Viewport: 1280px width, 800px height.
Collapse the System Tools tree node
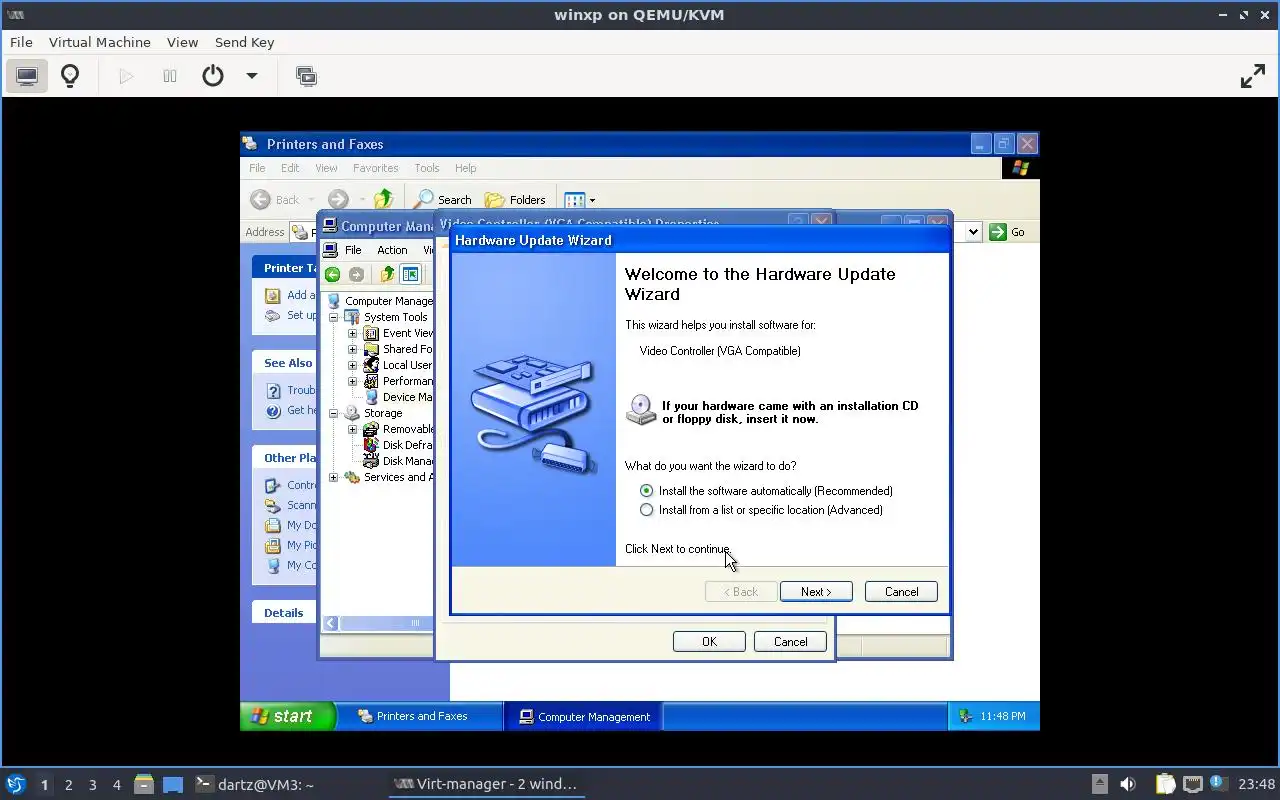(334, 317)
